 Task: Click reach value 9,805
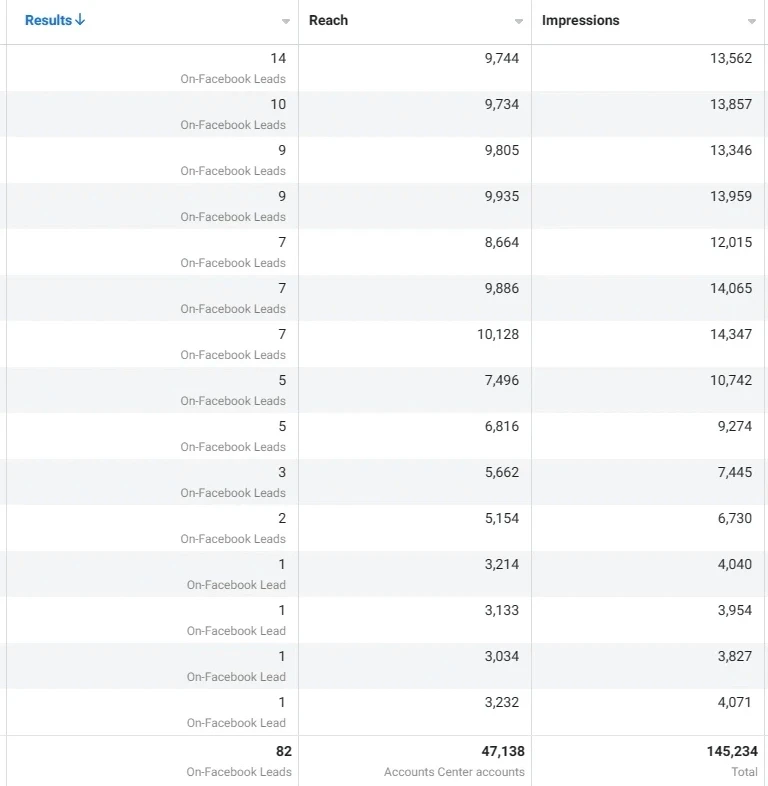pos(502,151)
